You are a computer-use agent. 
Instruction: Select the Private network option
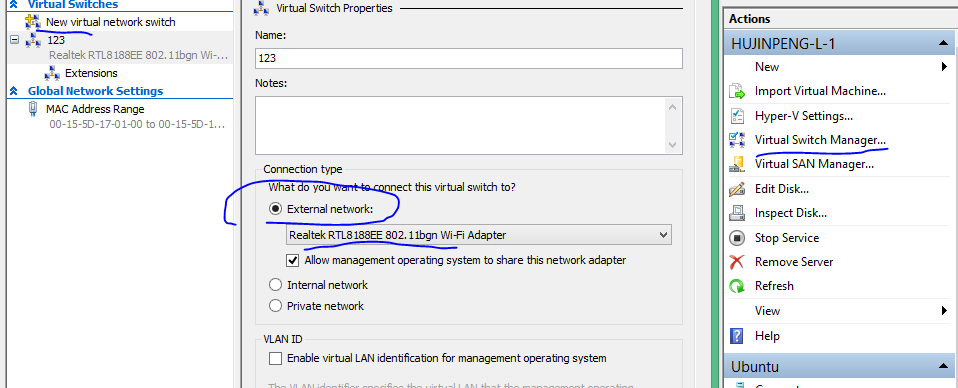[276, 306]
